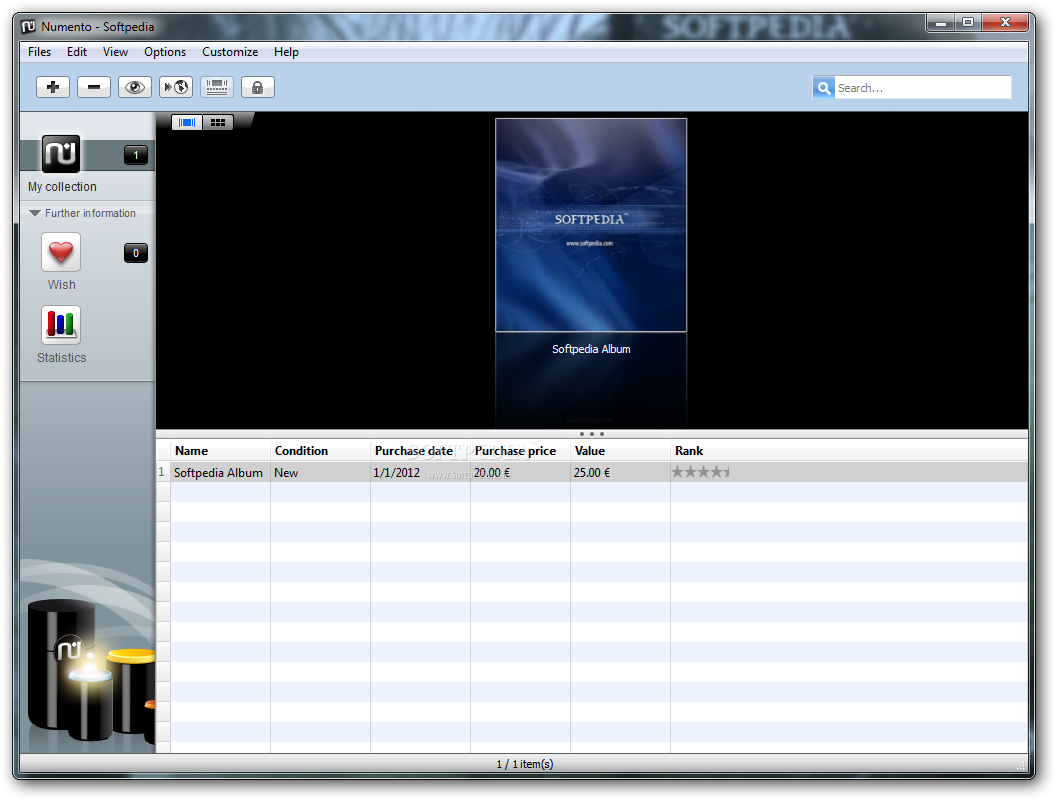Sort by the Condition column header

pyautogui.click(x=320, y=451)
